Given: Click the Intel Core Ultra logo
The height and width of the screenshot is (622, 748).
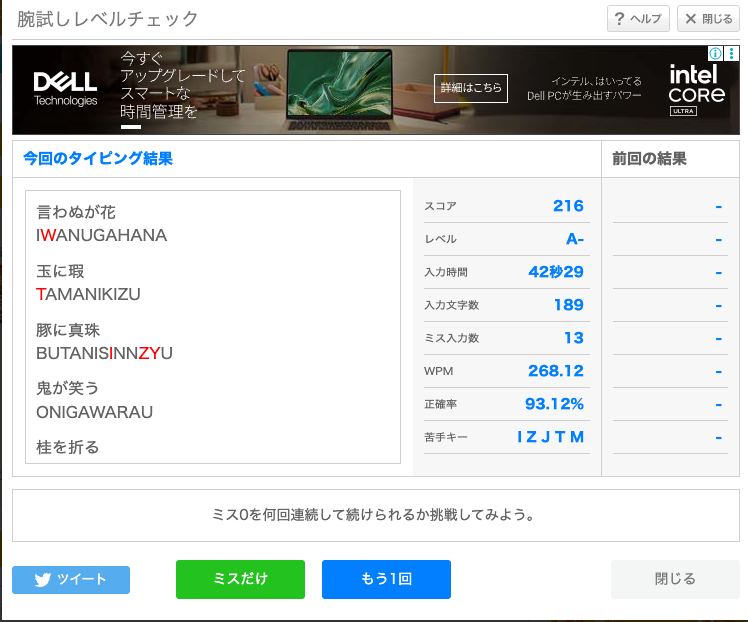Looking at the screenshot, I should 696,90.
